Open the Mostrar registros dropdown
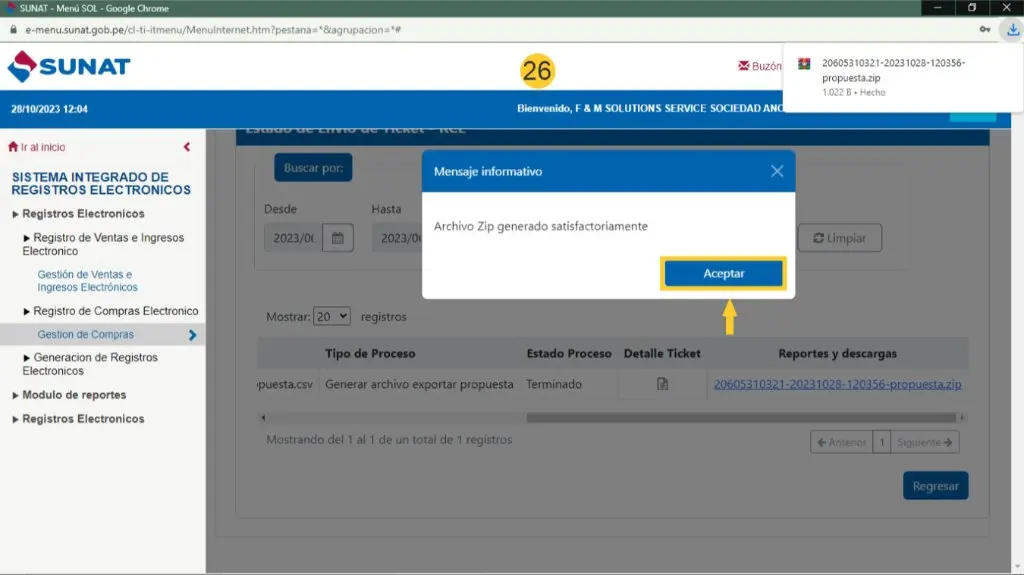The image size is (1024, 575). pyautogui.click(x=331, y=316)
